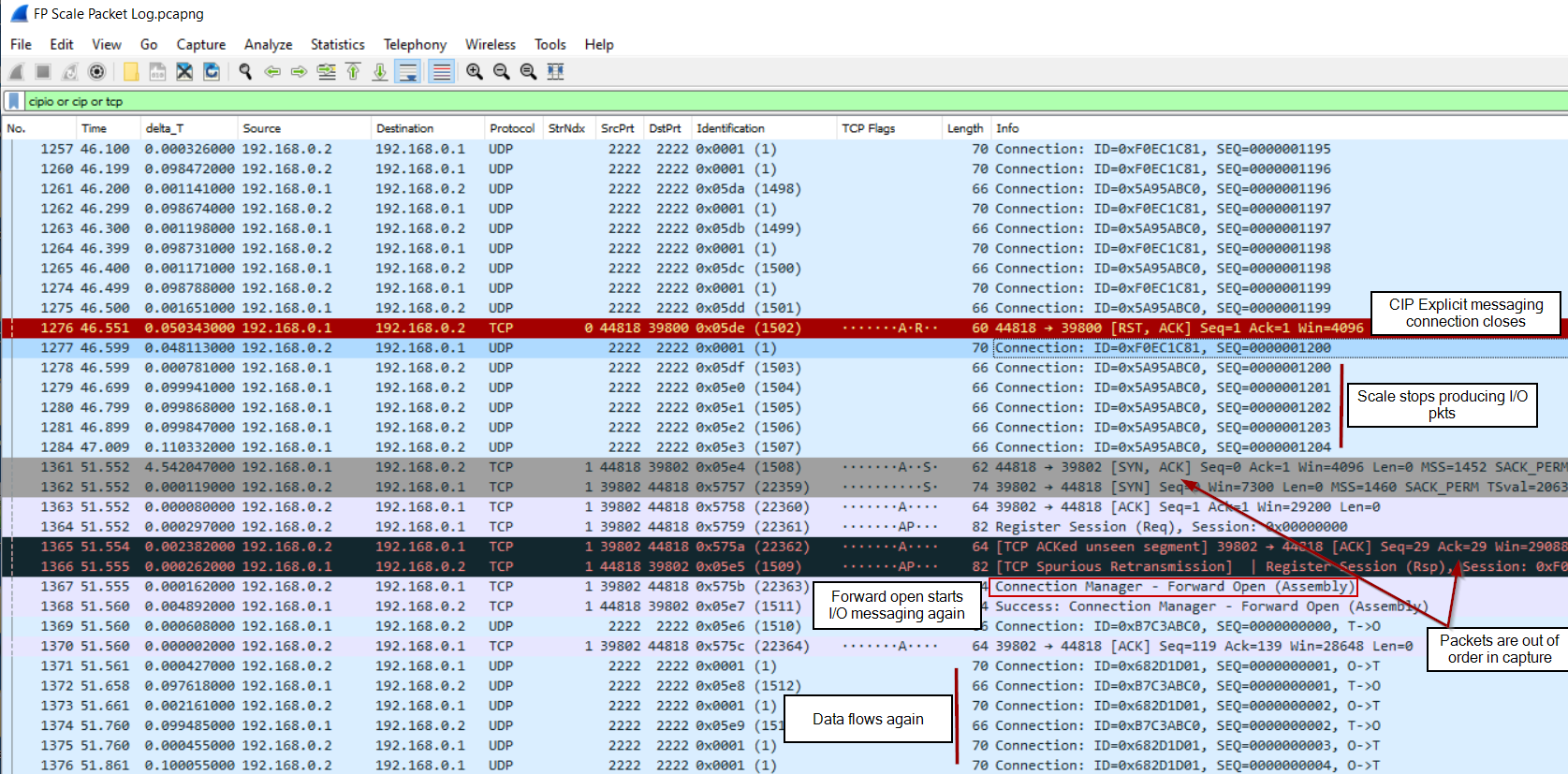Open capture options gear icon
The height and width of the screenshot is (774, 1568).
[96, 71]
